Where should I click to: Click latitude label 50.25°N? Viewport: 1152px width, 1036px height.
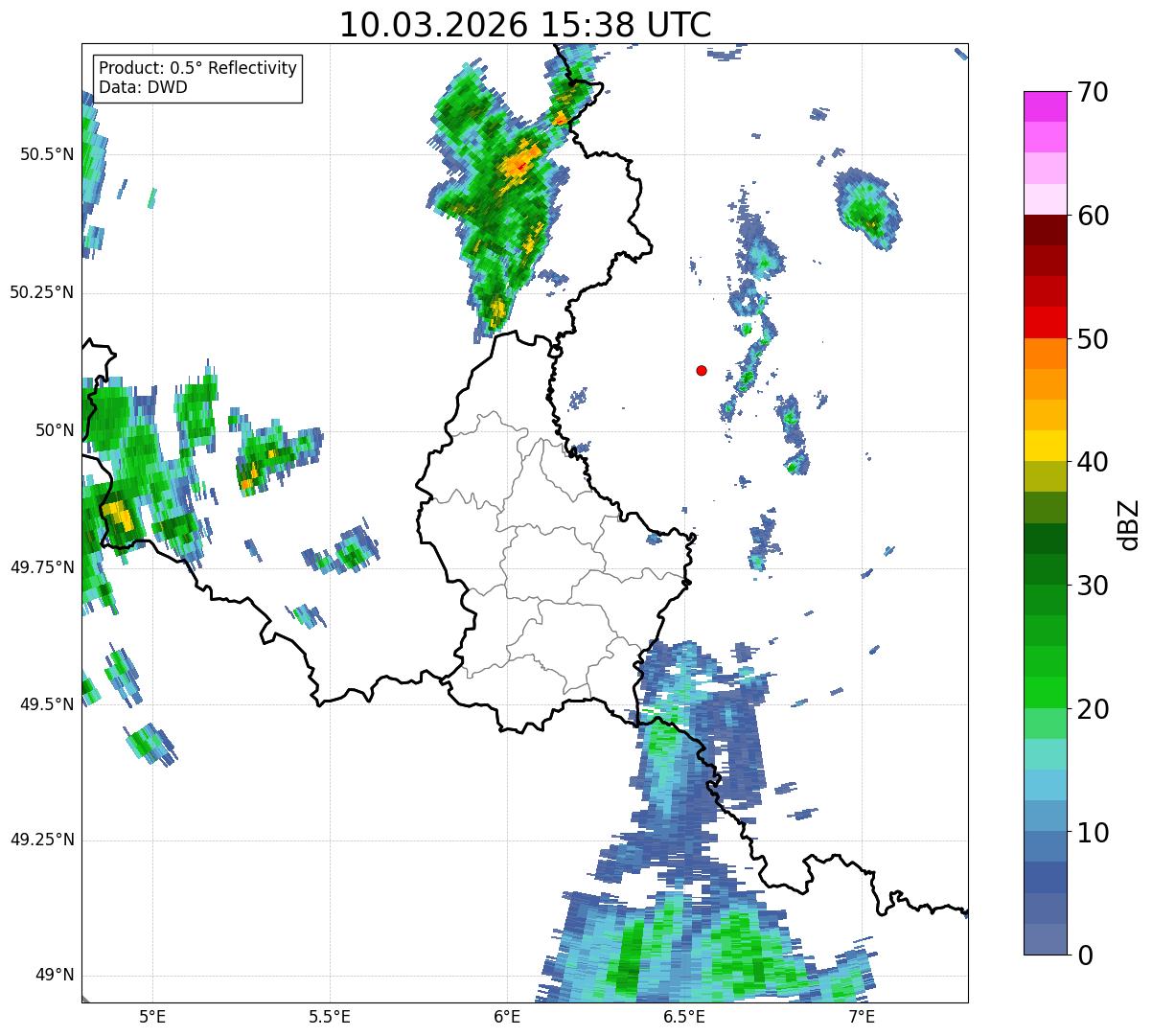click(x=42, y=292)
